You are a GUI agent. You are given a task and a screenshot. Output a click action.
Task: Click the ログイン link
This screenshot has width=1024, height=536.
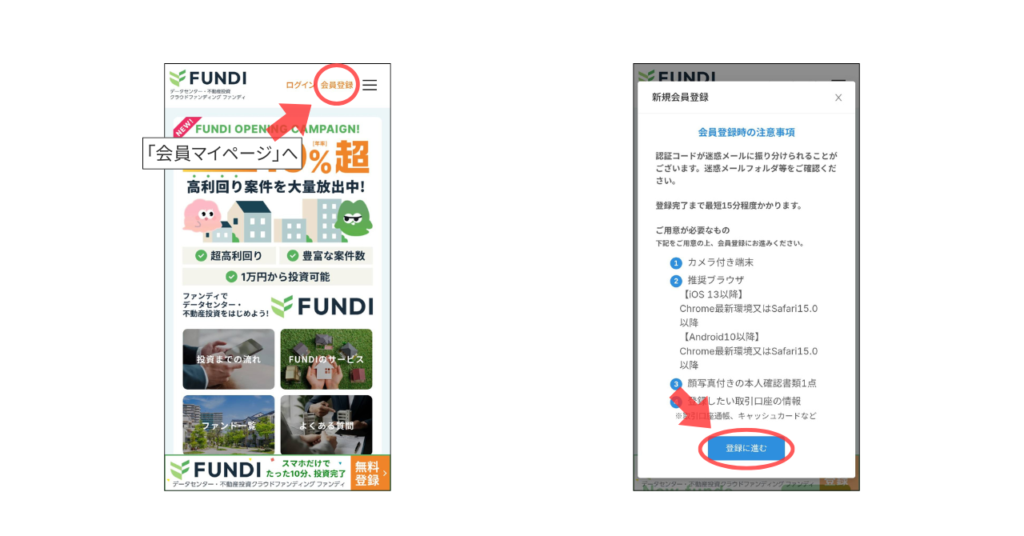point(300,86)
